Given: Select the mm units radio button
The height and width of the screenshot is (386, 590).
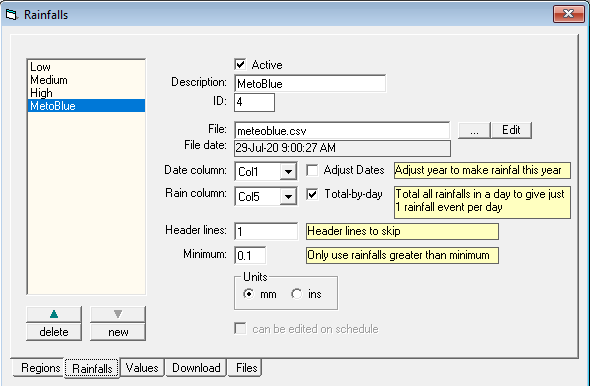Looking at the screenshot, I should (x=249, y=293).
